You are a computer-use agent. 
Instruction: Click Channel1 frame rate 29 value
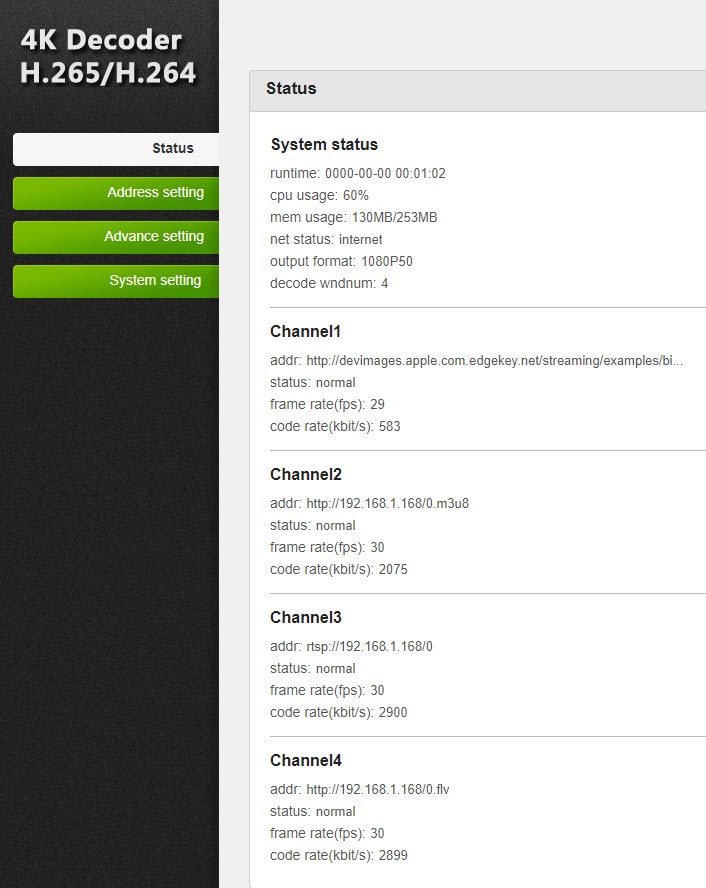[377, 404]
